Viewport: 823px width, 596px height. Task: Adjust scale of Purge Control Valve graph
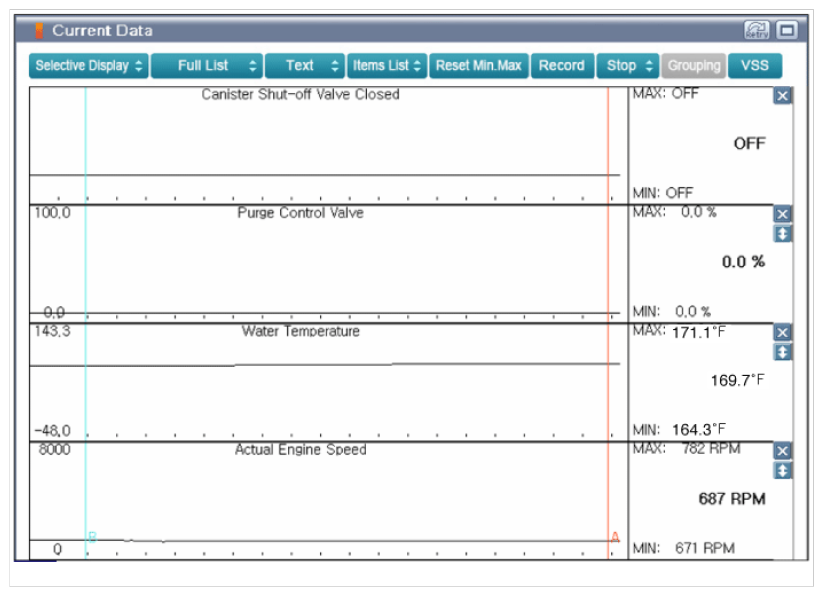783,234
